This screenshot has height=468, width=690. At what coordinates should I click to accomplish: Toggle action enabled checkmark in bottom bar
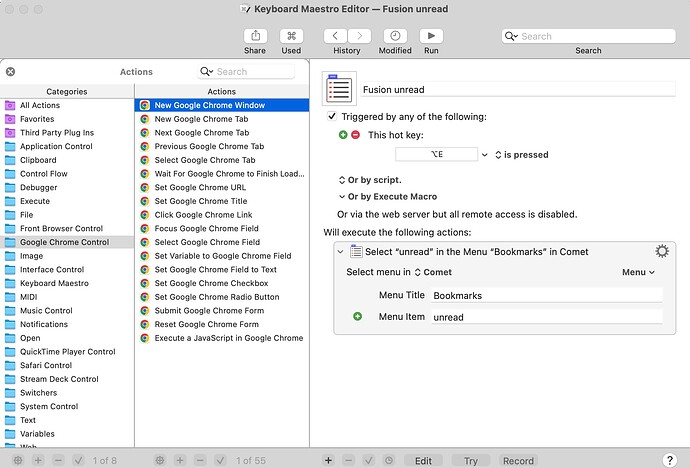[x=369, y=461]
